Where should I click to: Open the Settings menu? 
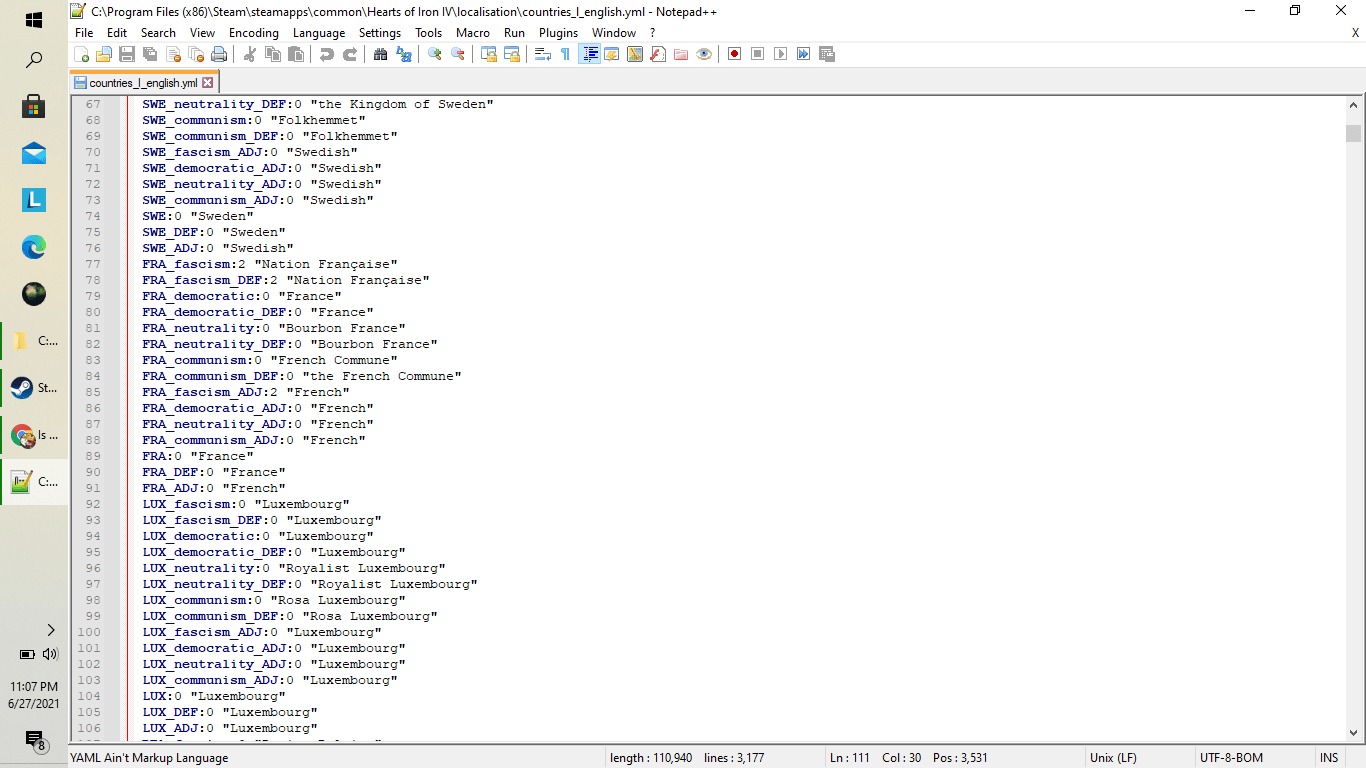[x=380, y=33]
